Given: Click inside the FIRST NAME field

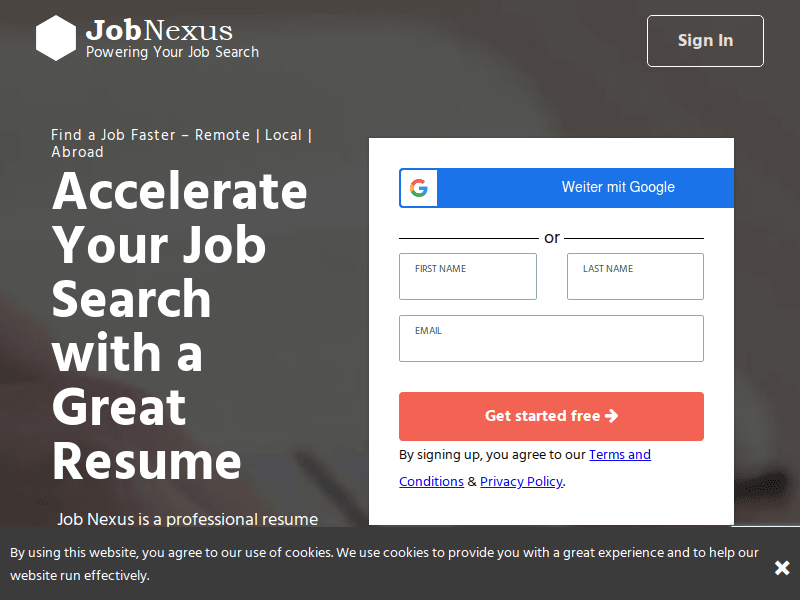Looking at the screenshot, I should point(468,276).
